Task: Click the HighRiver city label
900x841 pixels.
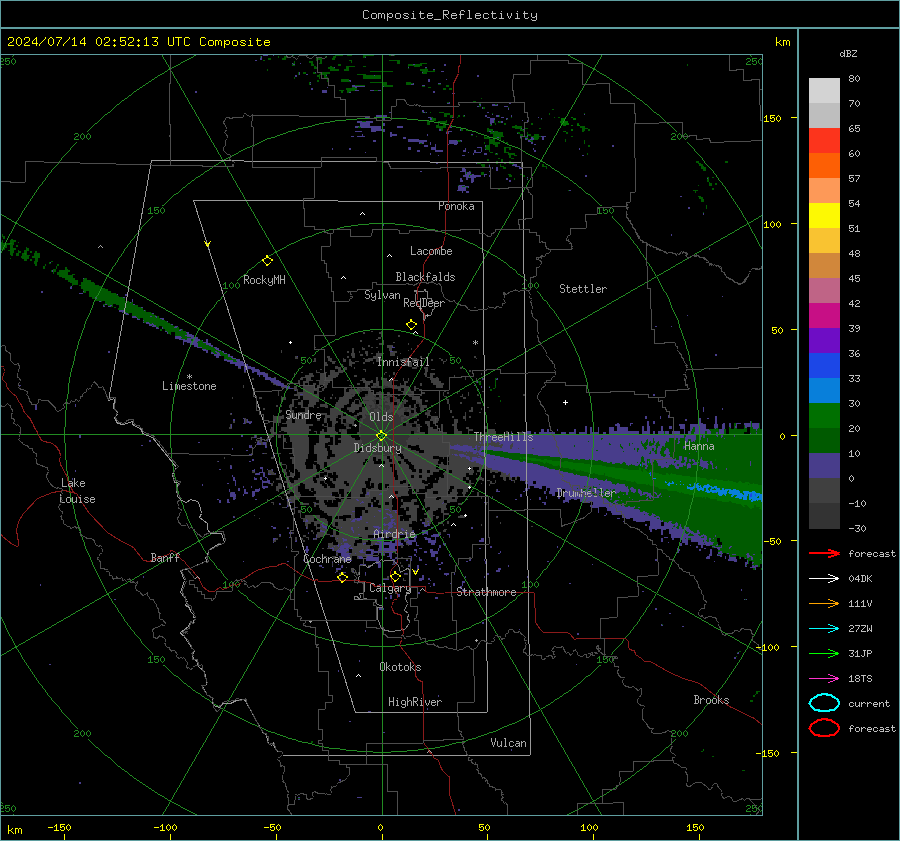Action: coord(415,702)
